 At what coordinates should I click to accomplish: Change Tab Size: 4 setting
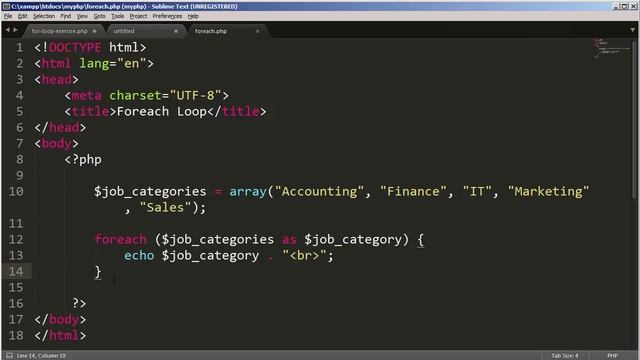[564, 356]
